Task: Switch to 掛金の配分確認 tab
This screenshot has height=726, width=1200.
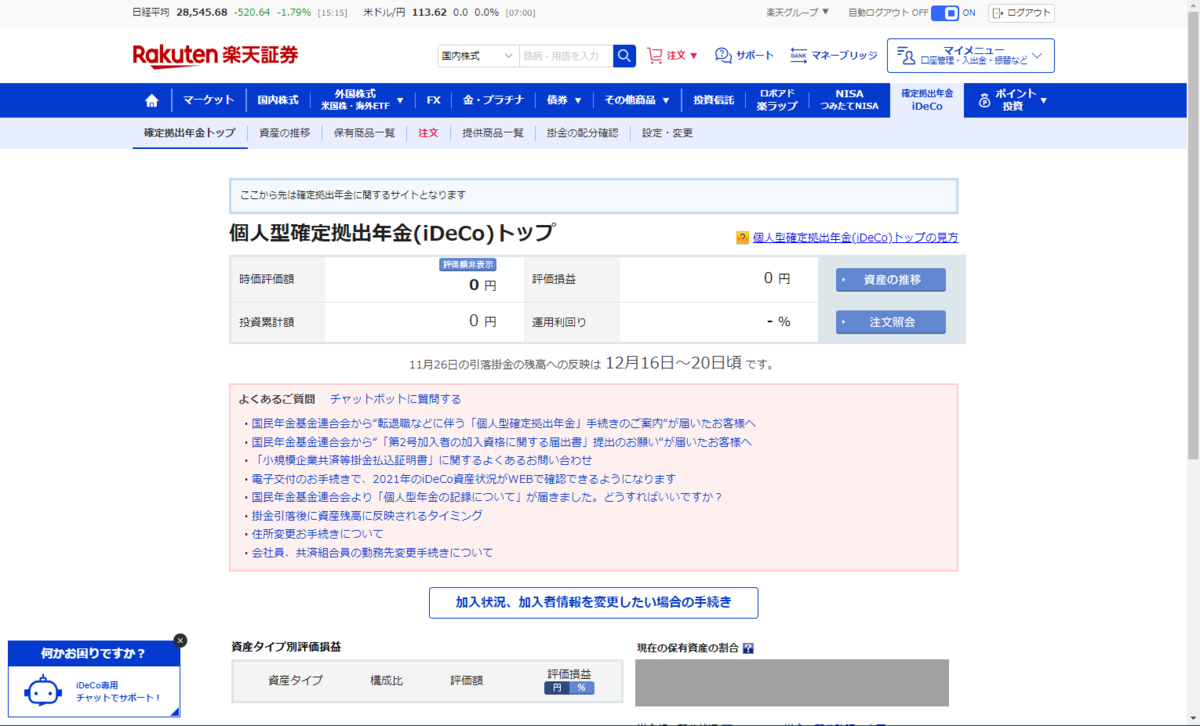Action: pyautogui.click(x=582, y=133)
